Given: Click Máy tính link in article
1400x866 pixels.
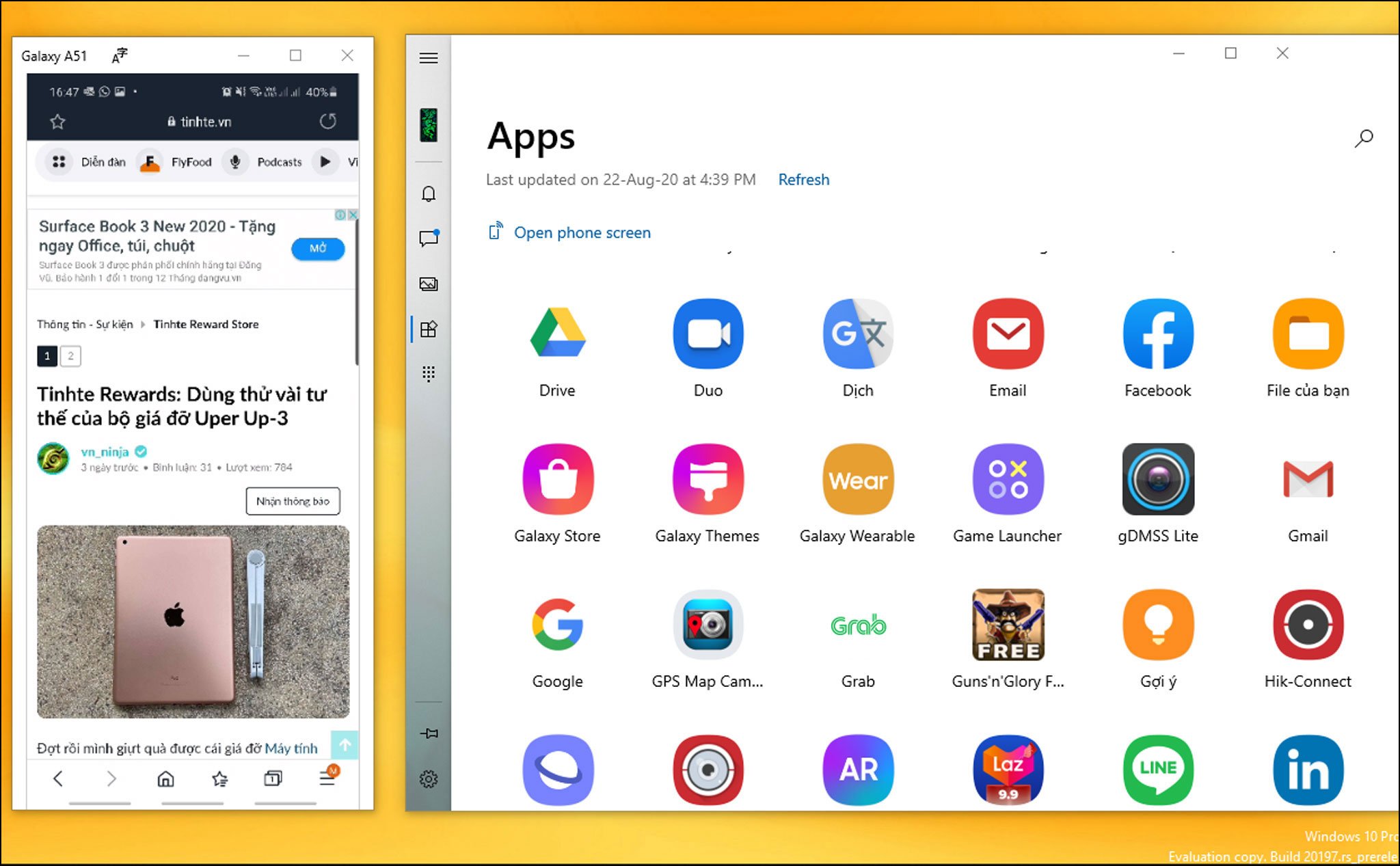Looking at the screenshot, I should (x=291, y=748).
